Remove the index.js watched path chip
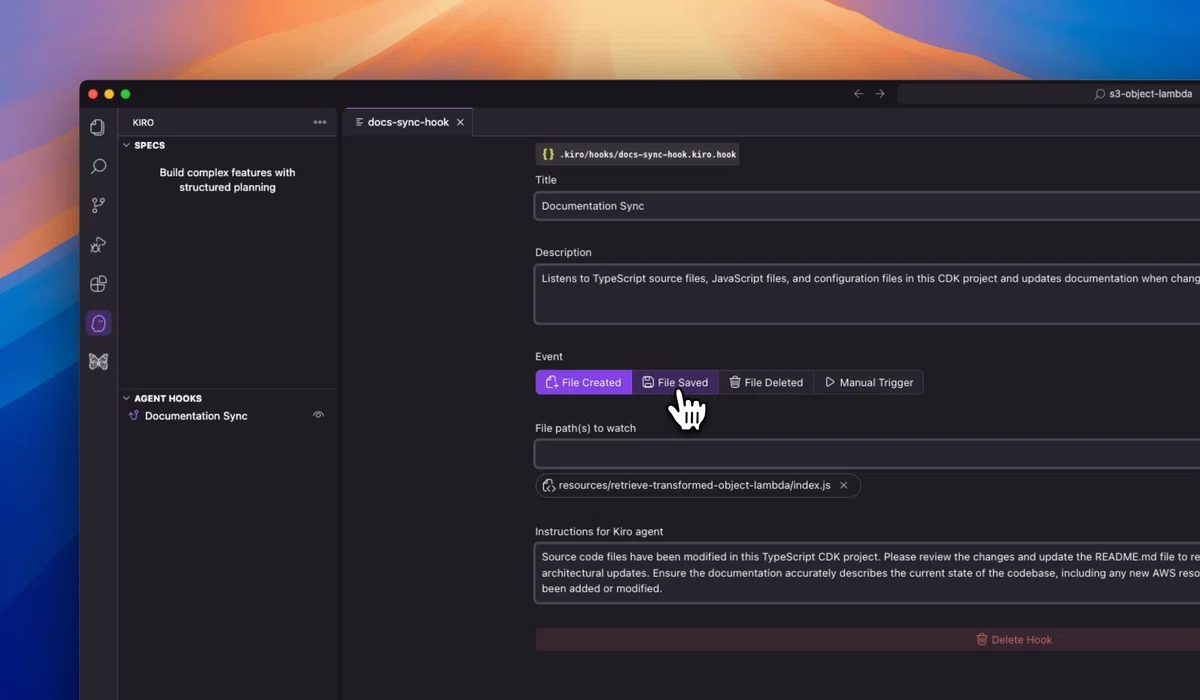1200x700 pixels. 843,485
